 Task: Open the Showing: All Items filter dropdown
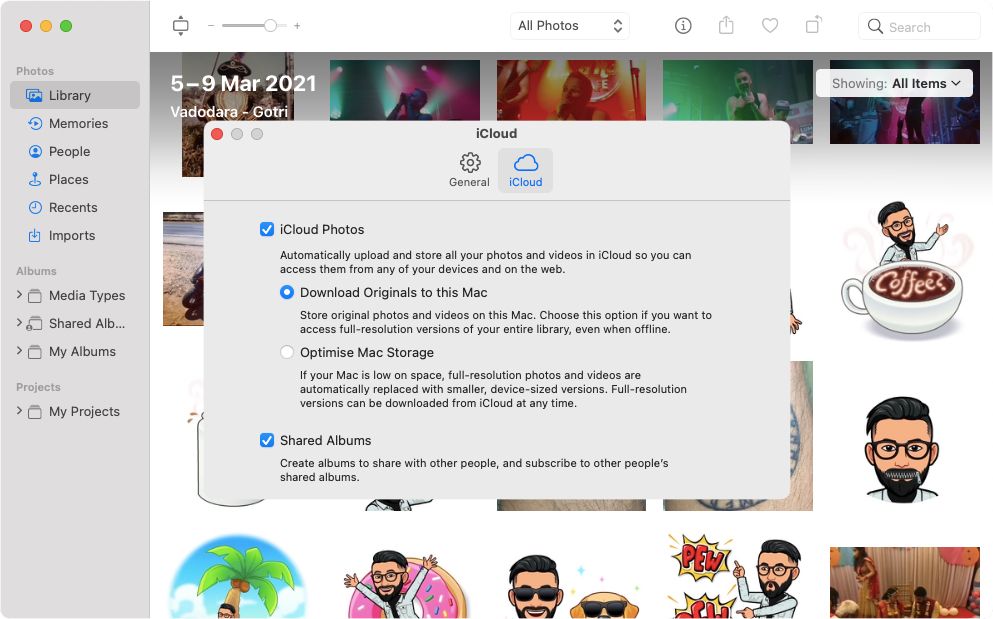point(894,83)
